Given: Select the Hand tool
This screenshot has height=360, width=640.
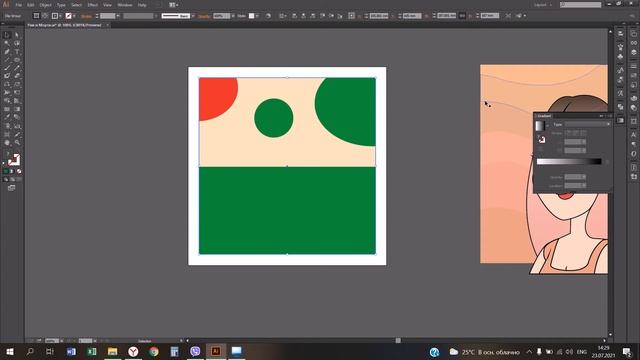Looking at the screenshot, I should (x=7, y=142).
